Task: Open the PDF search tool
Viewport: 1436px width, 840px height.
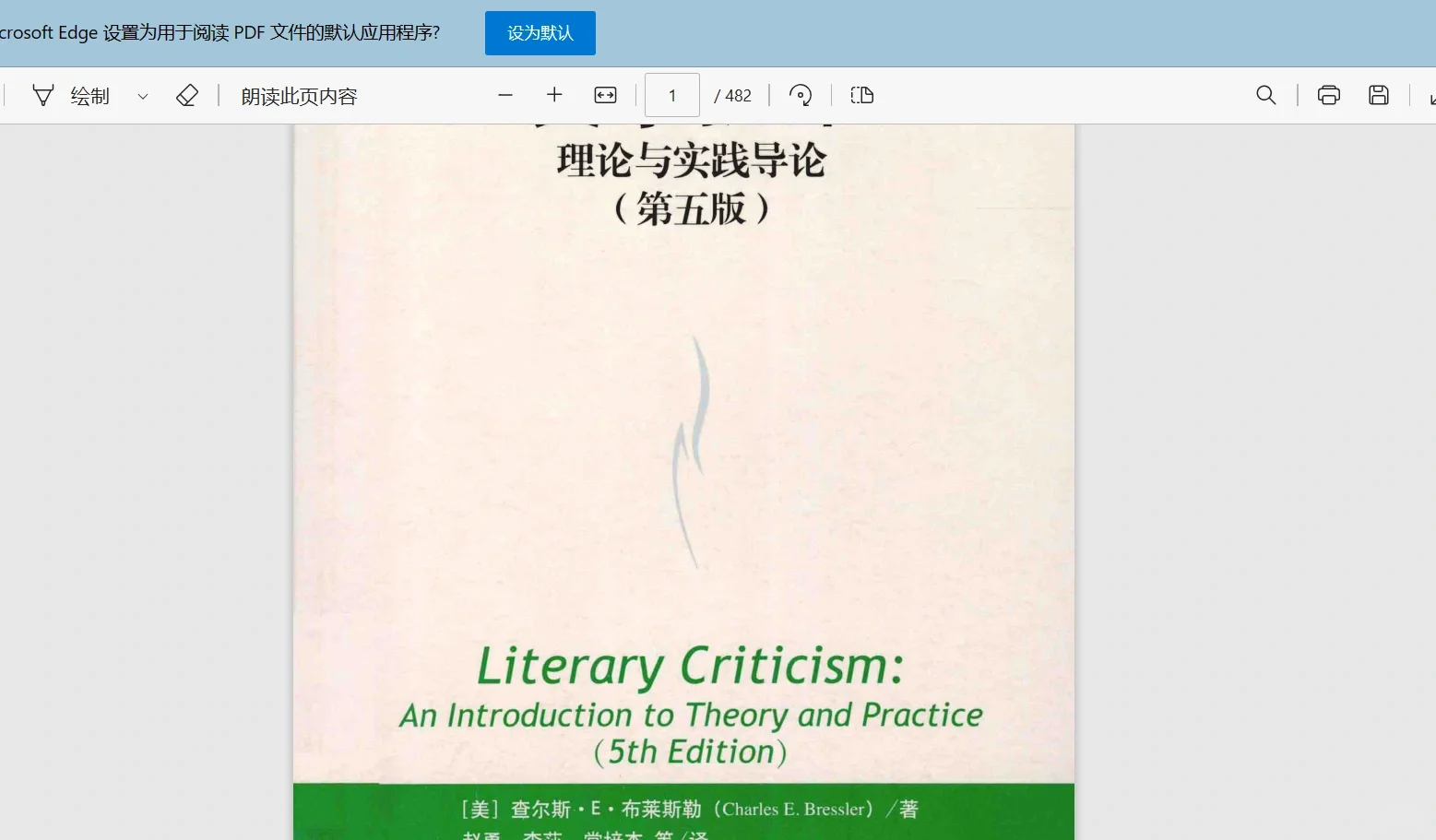Action: (1266, 95)
